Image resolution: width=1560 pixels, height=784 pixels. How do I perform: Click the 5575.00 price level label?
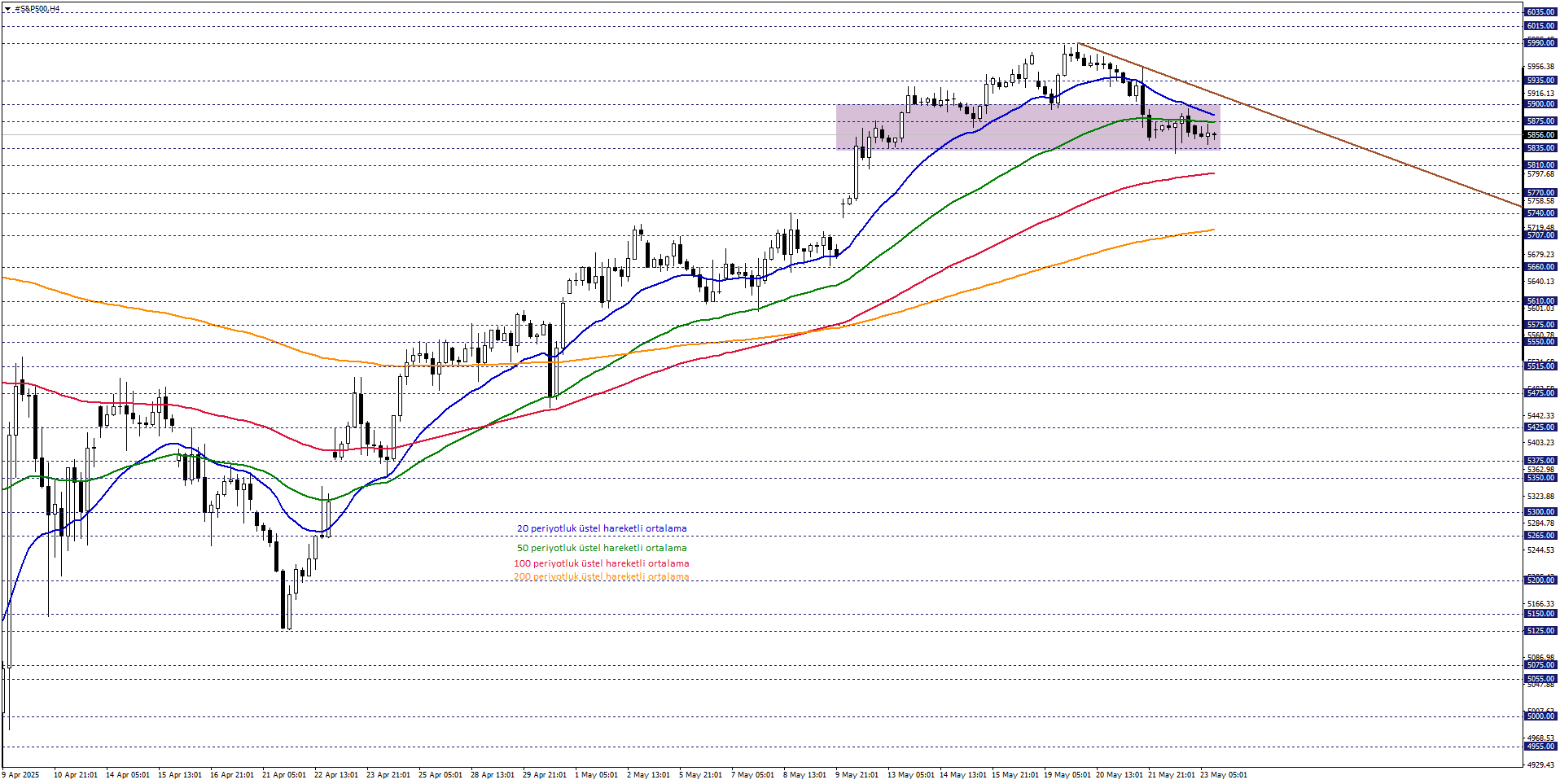click(x=1540, y=325)
